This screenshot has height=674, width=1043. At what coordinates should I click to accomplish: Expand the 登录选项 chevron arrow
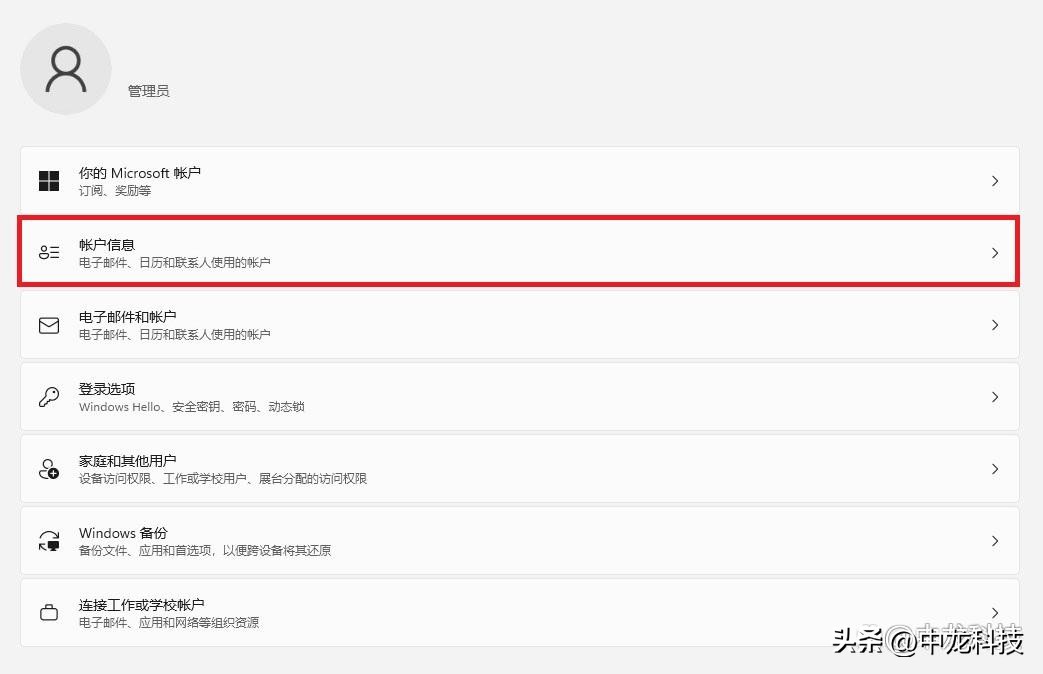(994, 396)
